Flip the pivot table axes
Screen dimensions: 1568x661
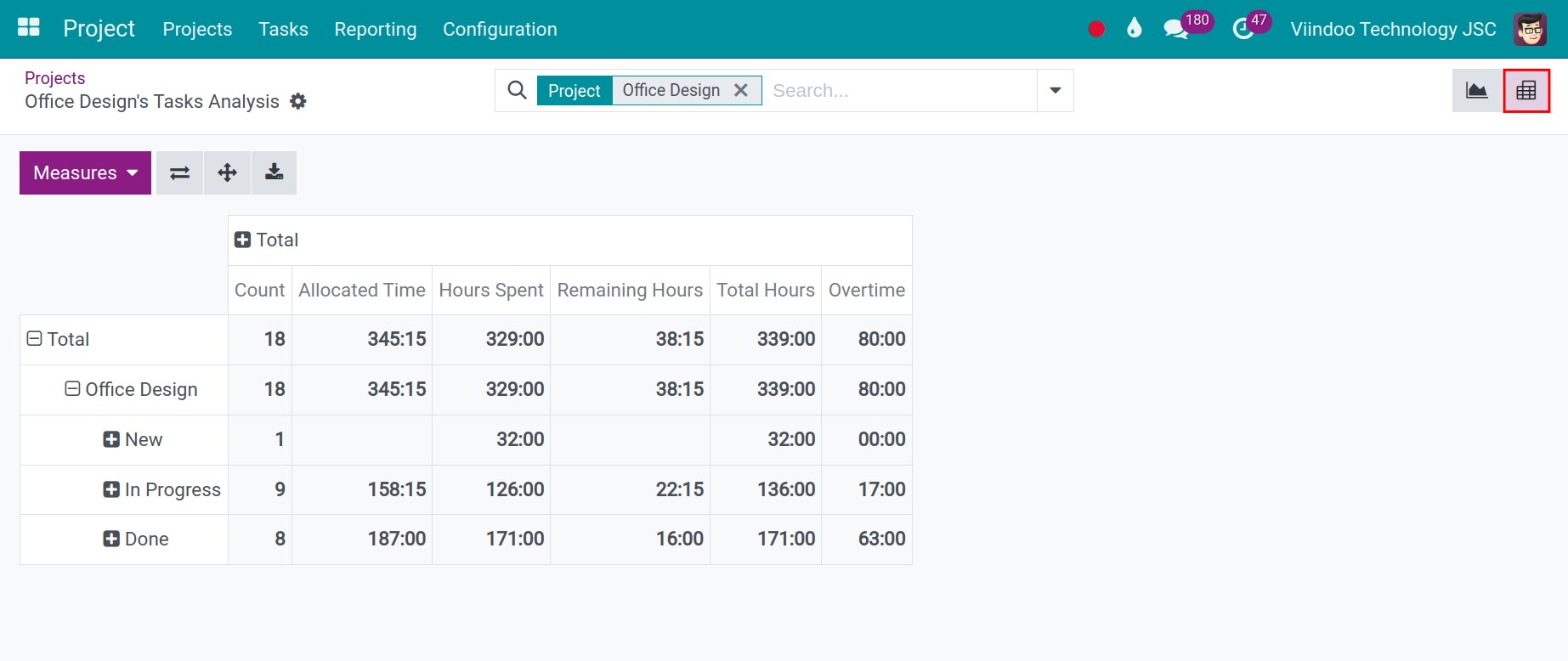click(x=179, y=173)
